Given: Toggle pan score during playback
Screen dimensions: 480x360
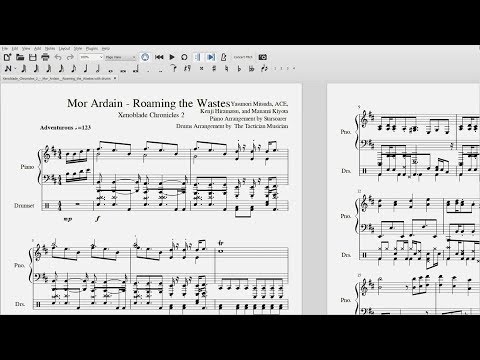Looking at the screenshot, I should point(211,57).
